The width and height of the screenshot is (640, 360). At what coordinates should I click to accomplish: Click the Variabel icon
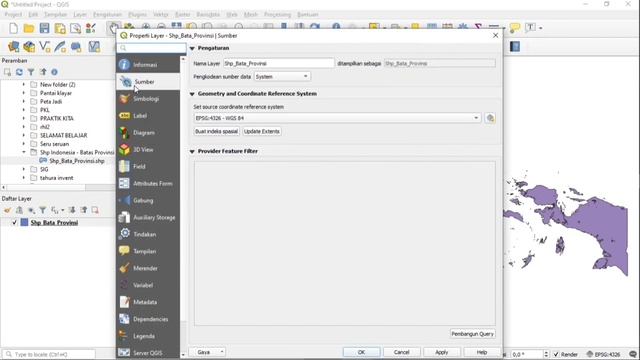coord(124,285)
